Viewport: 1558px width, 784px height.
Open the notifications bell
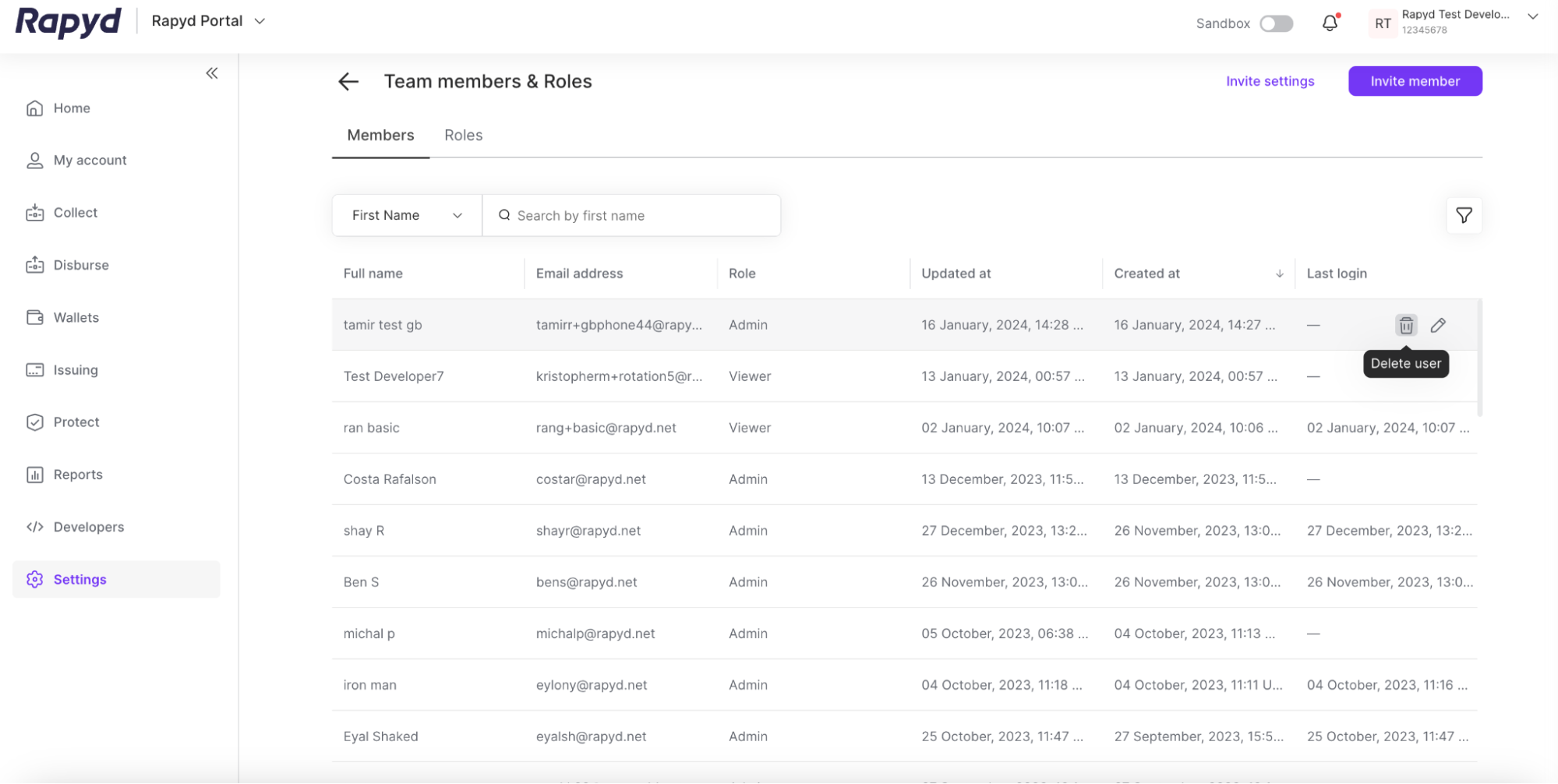[x=1330, y=23]
